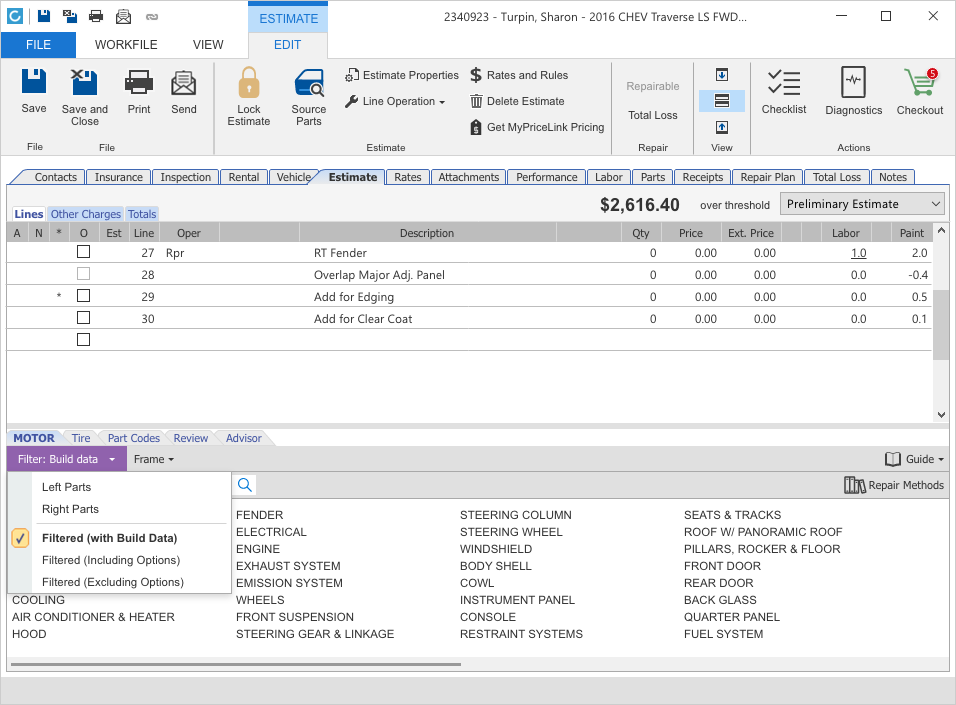Screen dimensions: 956x705
Task: Check the box on line 27 RT Fender
Action: (x=84, y=253)
